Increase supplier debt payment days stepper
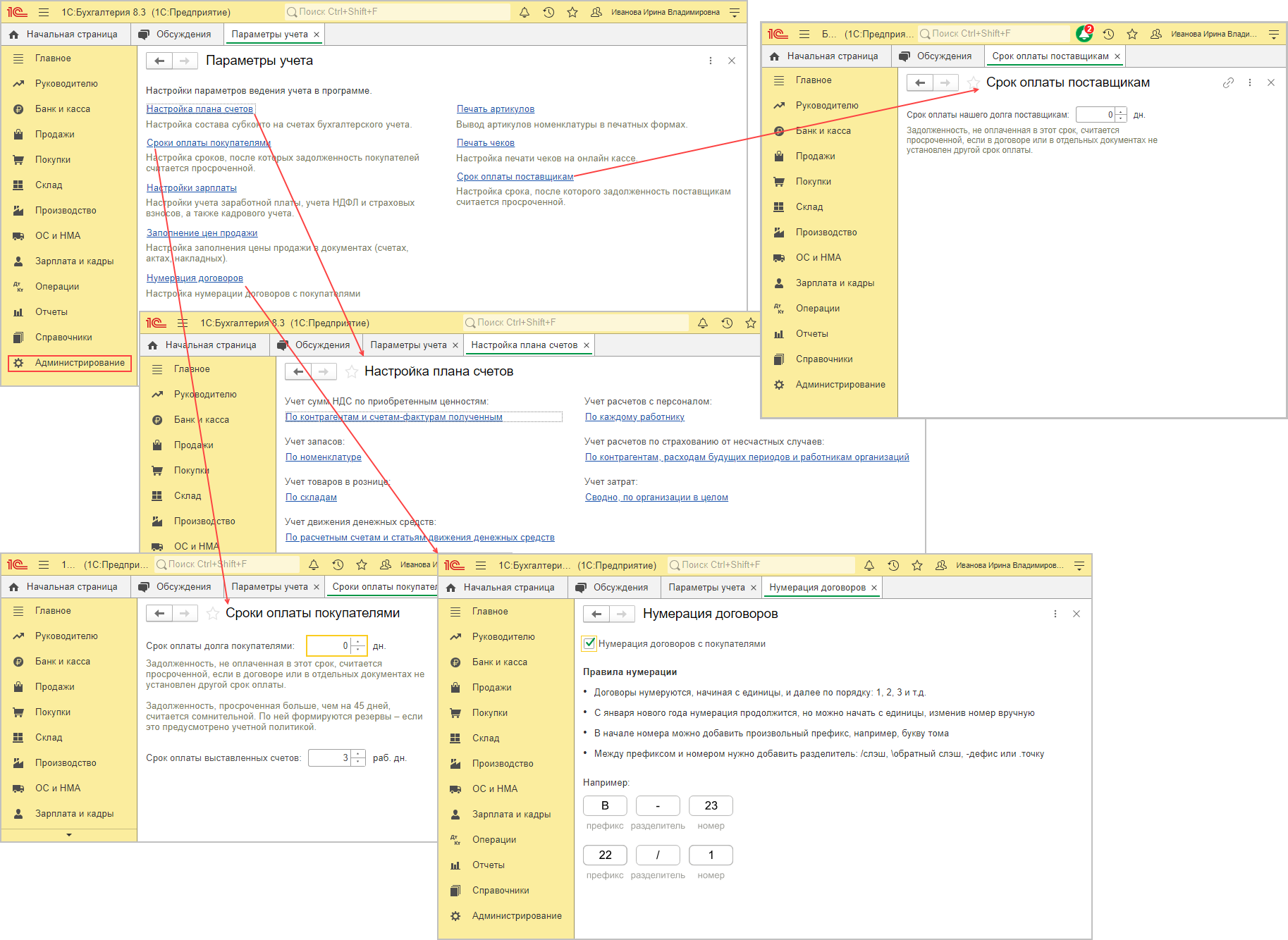The height and width of the screenshot is (940, 1288). (x=1121, y=111)
